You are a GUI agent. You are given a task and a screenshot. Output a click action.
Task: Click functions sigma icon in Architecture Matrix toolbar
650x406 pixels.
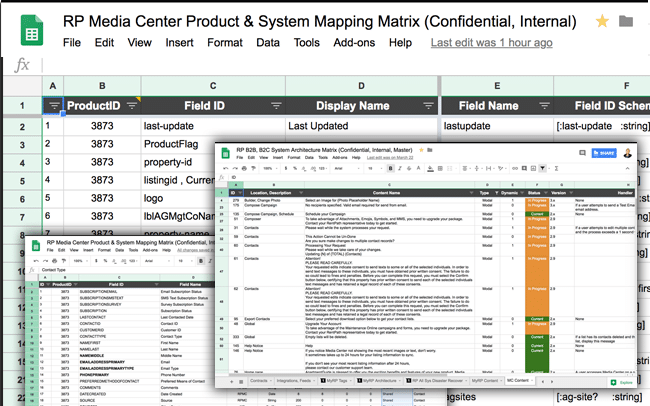pyautogui.click(x=556, y=168)
